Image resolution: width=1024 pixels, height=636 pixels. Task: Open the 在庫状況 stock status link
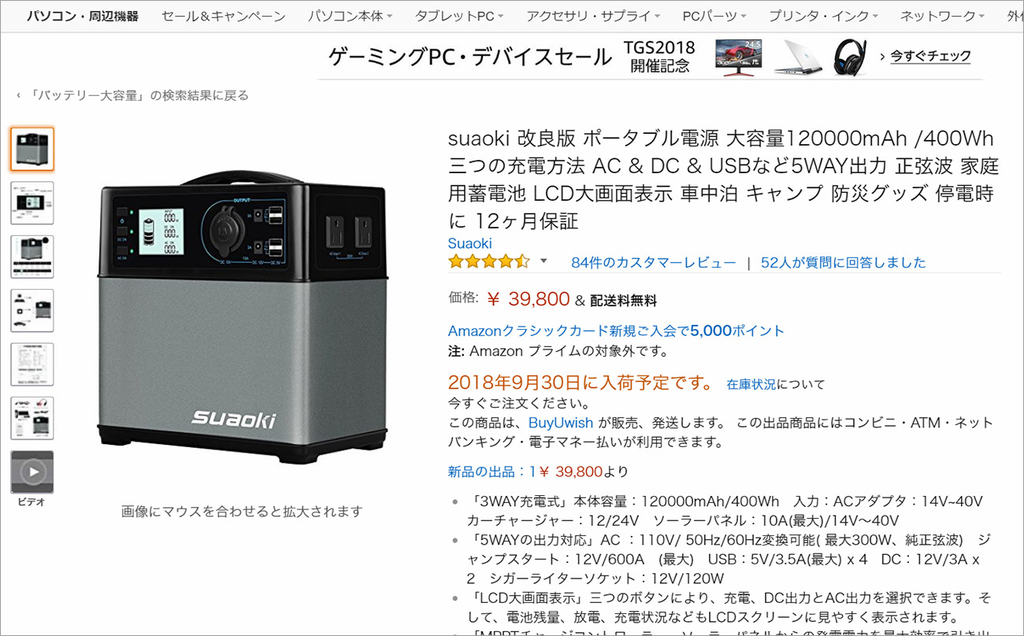751,384
